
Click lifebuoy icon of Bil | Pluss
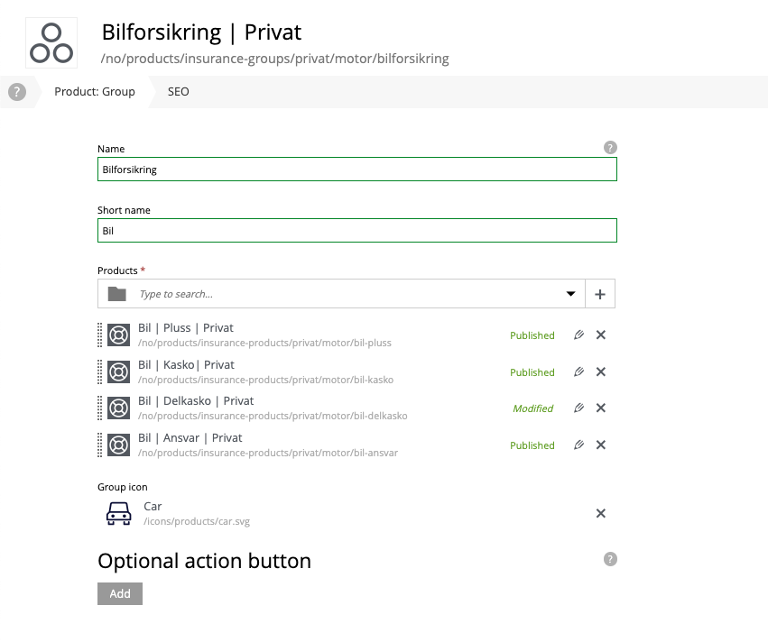click(119, 335)
